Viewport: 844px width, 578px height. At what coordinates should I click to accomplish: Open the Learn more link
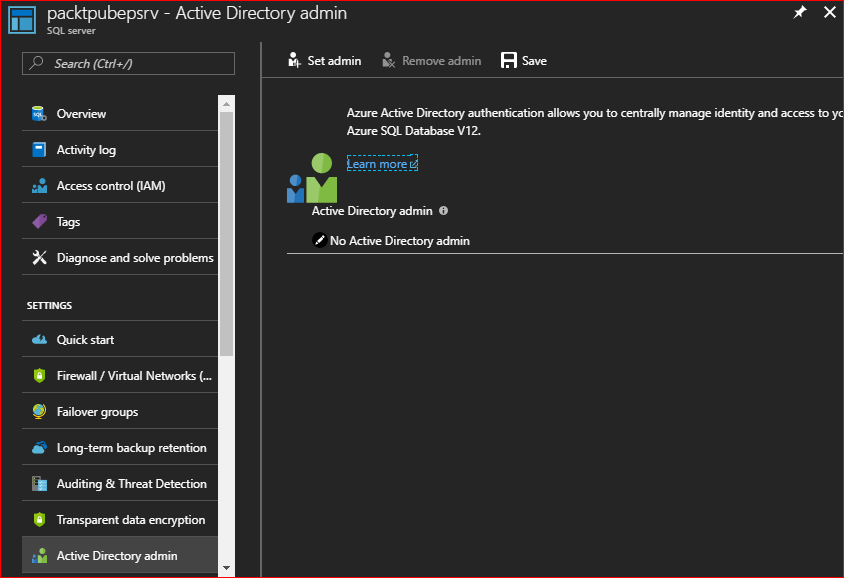382,164
